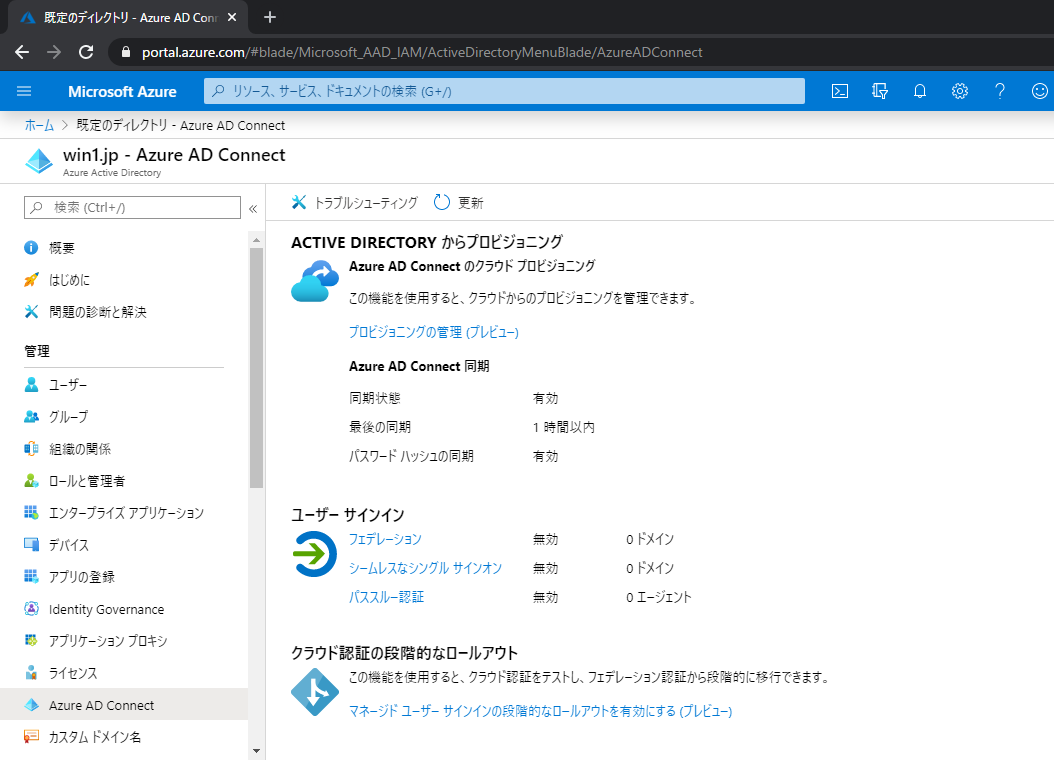Image resolution: width=1054 pixels, height=760 pixels.
Task: Click トラブルシューティング in the toolbar
Action: (355, 202)
